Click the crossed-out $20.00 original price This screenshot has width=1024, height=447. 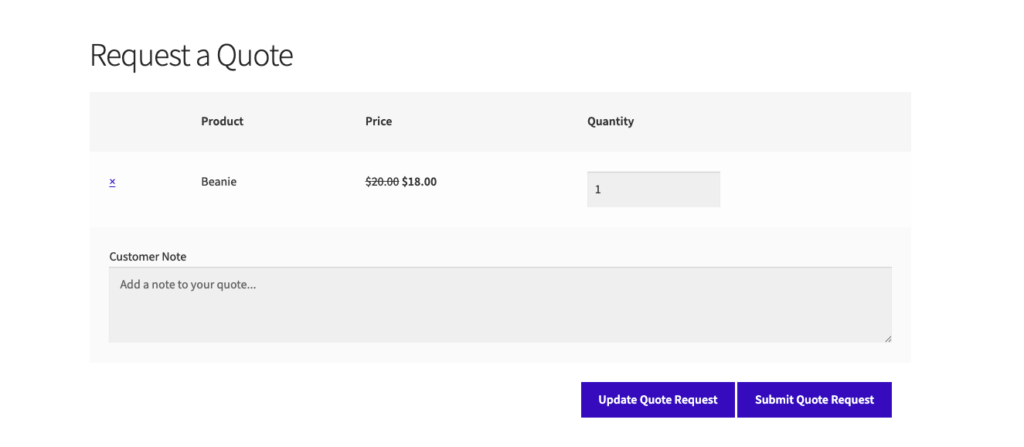click(x=382, y=182)
